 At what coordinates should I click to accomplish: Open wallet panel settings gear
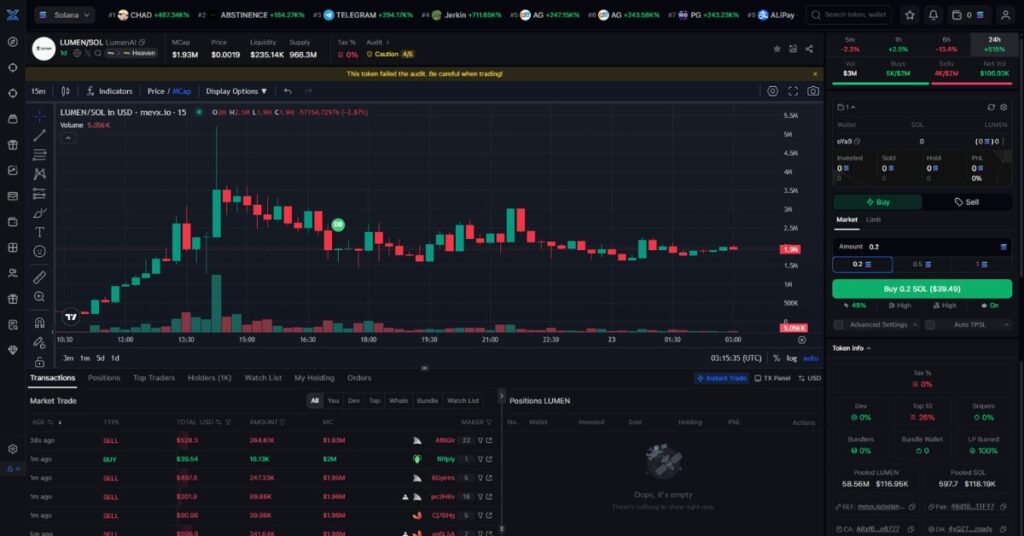tap(1004, 107)
